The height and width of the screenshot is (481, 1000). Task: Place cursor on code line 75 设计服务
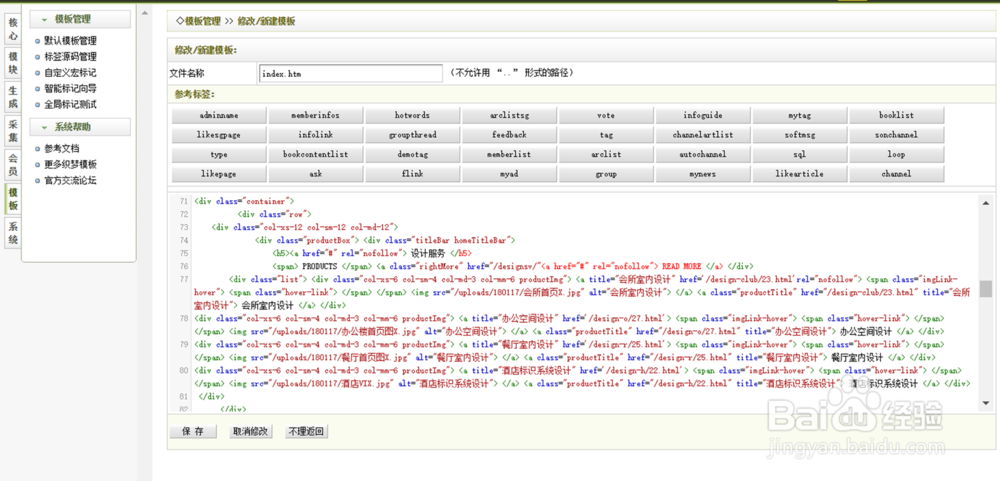pos(429,253)
